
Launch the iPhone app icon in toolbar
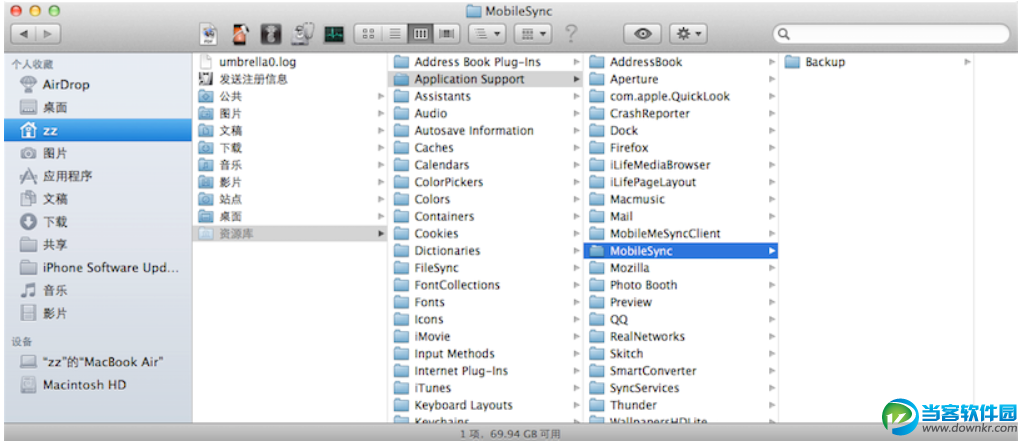pyautogui.click(x=240, y=34)
